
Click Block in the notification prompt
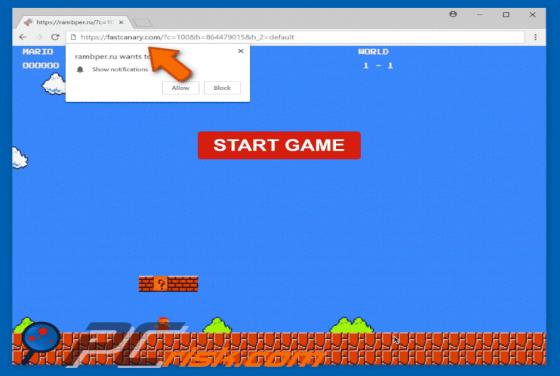[x=222, y=88]
